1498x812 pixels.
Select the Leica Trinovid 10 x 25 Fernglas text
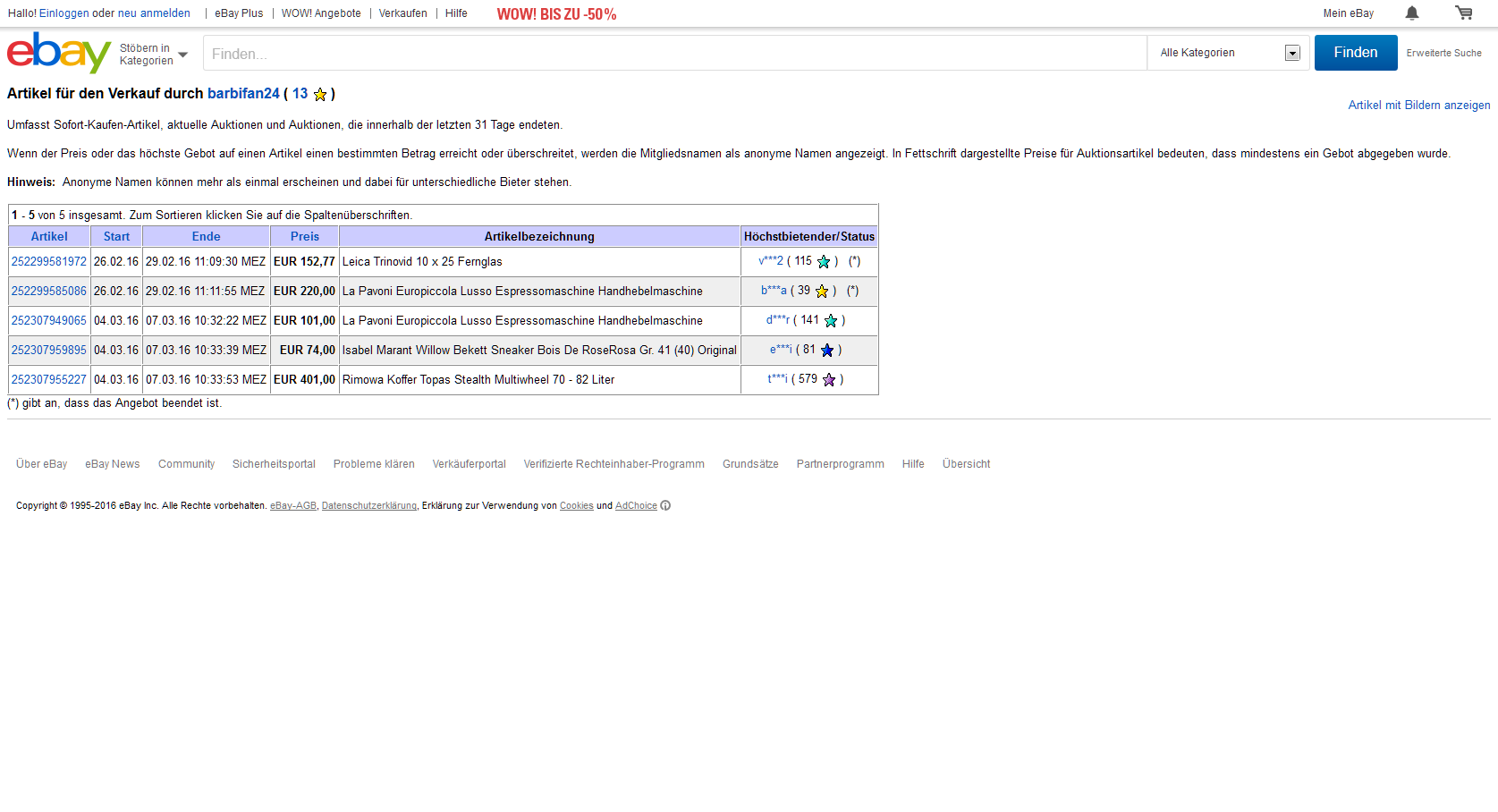click(422, 262)
